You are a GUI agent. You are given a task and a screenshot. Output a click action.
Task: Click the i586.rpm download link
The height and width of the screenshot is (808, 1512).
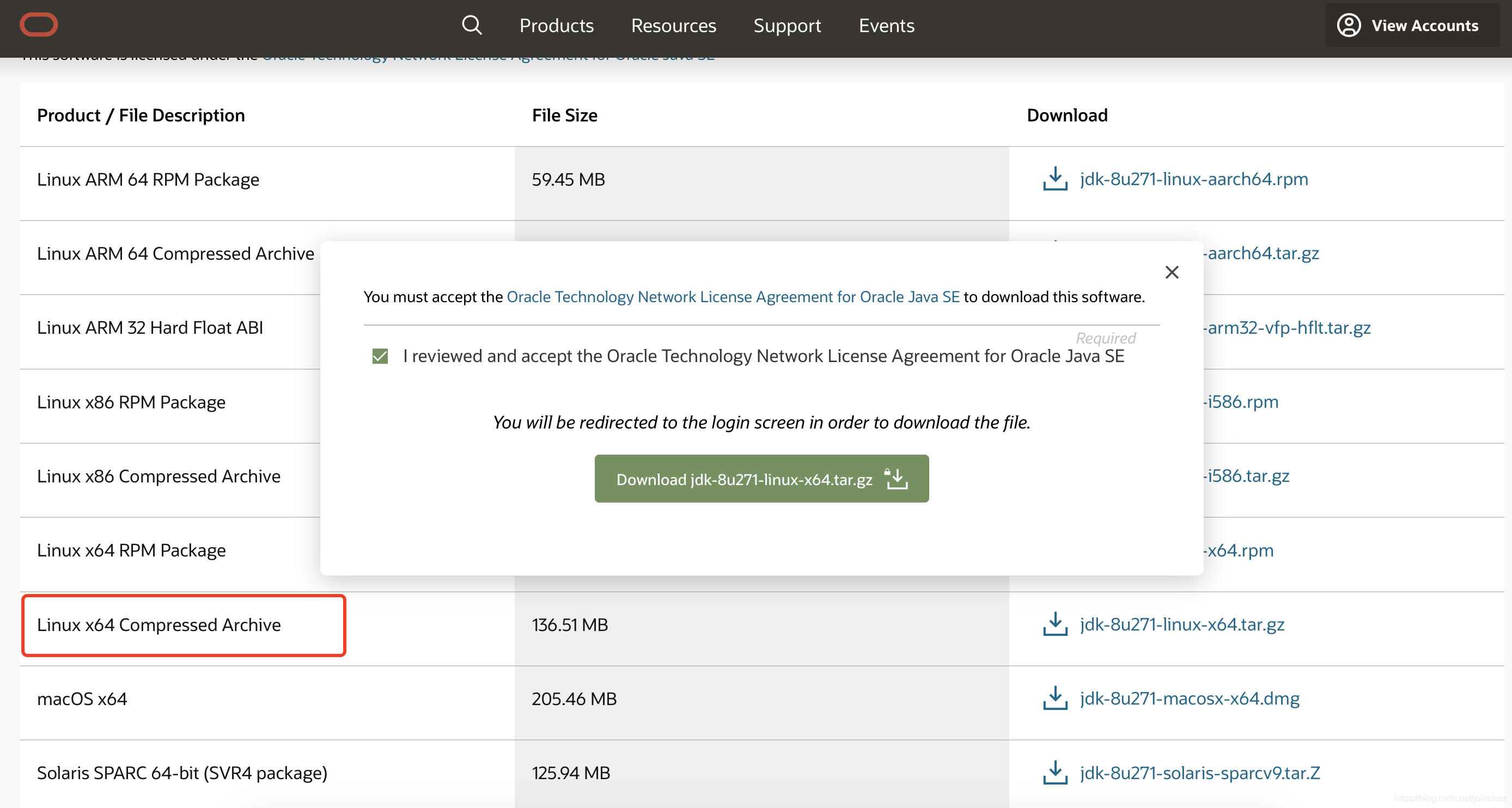(1241, 402)
